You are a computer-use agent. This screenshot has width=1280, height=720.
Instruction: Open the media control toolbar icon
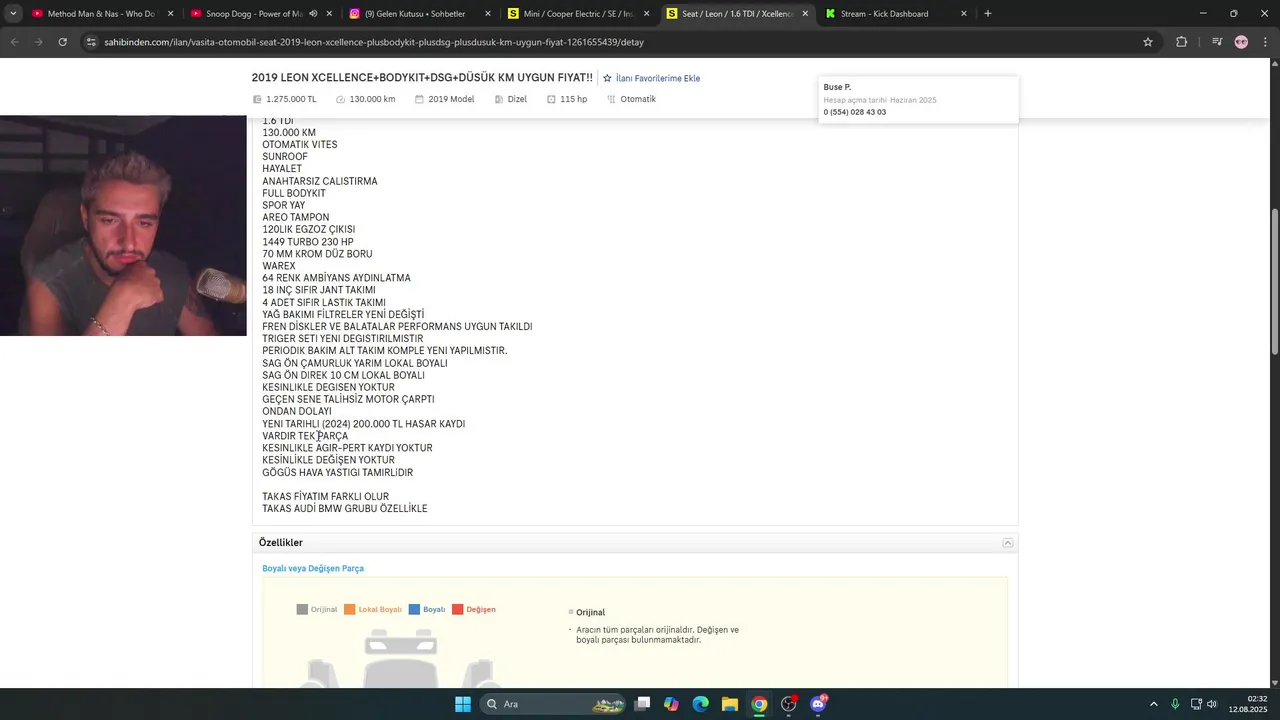pos(1217,42)
